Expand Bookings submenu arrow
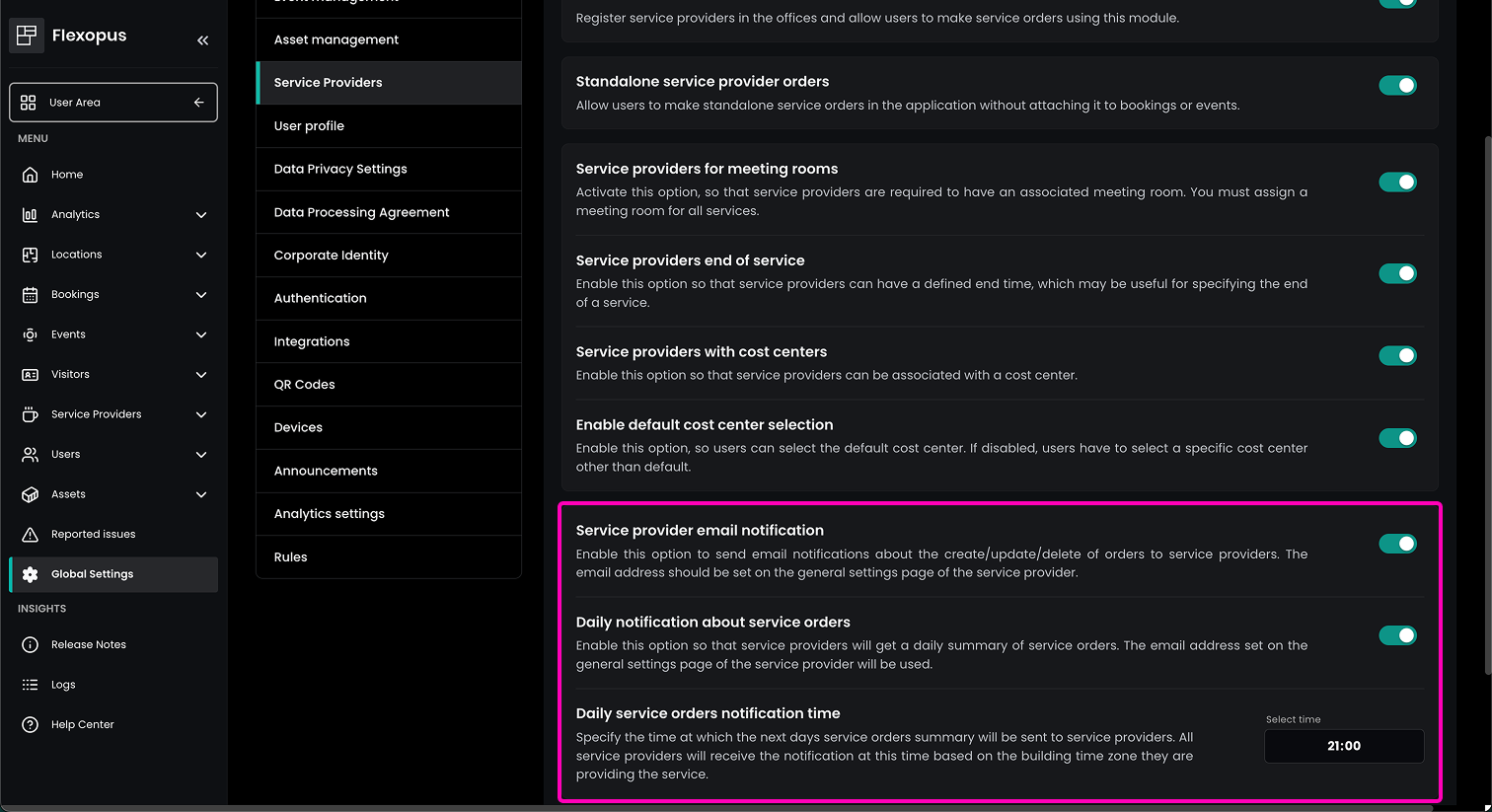1492x812 pixels. [x=201, y=295]
